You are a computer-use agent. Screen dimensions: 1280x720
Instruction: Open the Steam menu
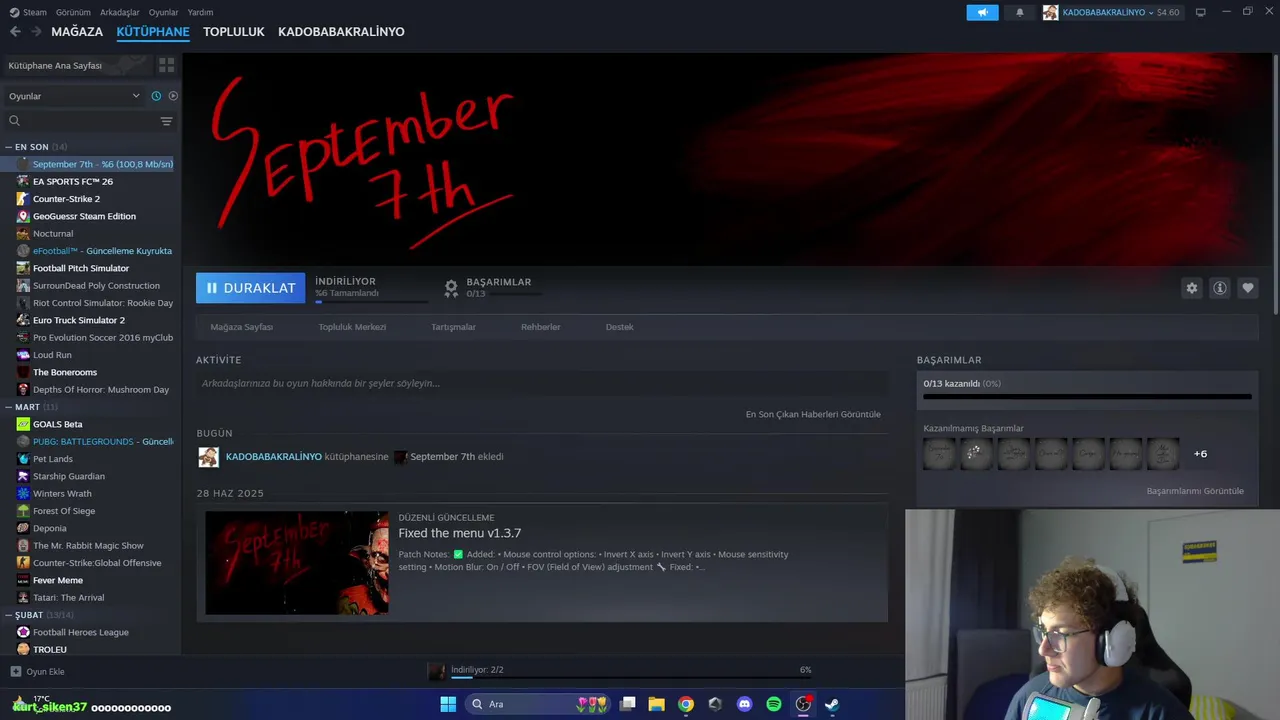point(28,12)
